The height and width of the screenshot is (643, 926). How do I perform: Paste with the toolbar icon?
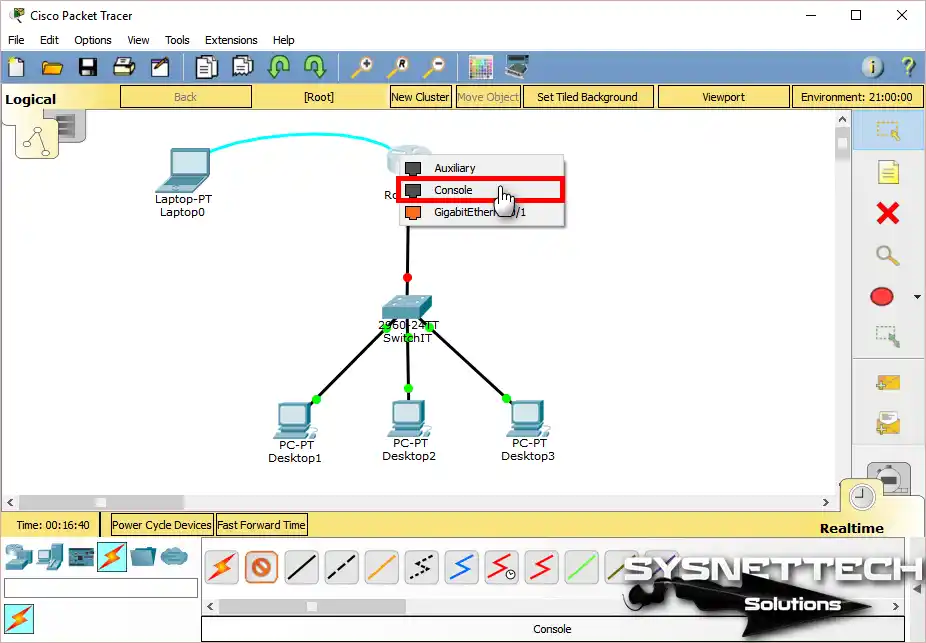point(240,66)
